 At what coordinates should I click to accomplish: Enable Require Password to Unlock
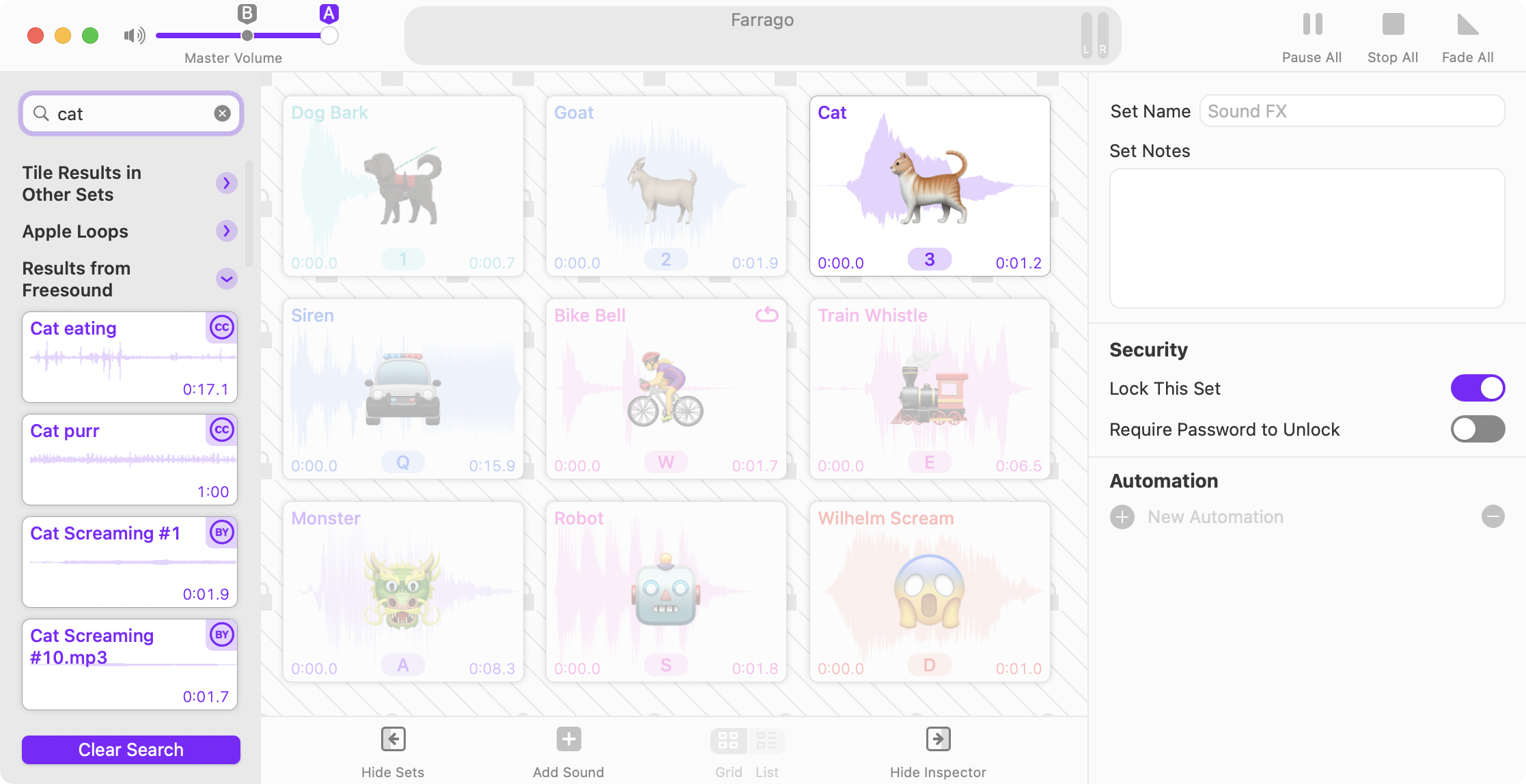(x=1478, y=430)
